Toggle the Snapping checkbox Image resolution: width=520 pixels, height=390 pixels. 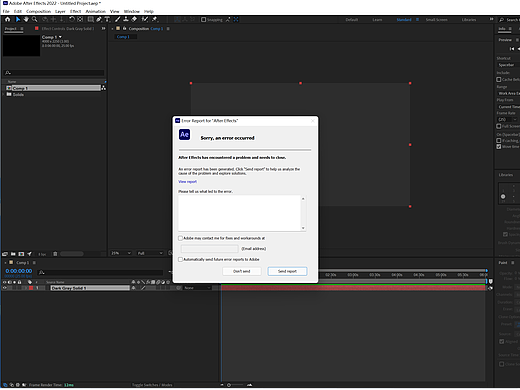[203, 20]
